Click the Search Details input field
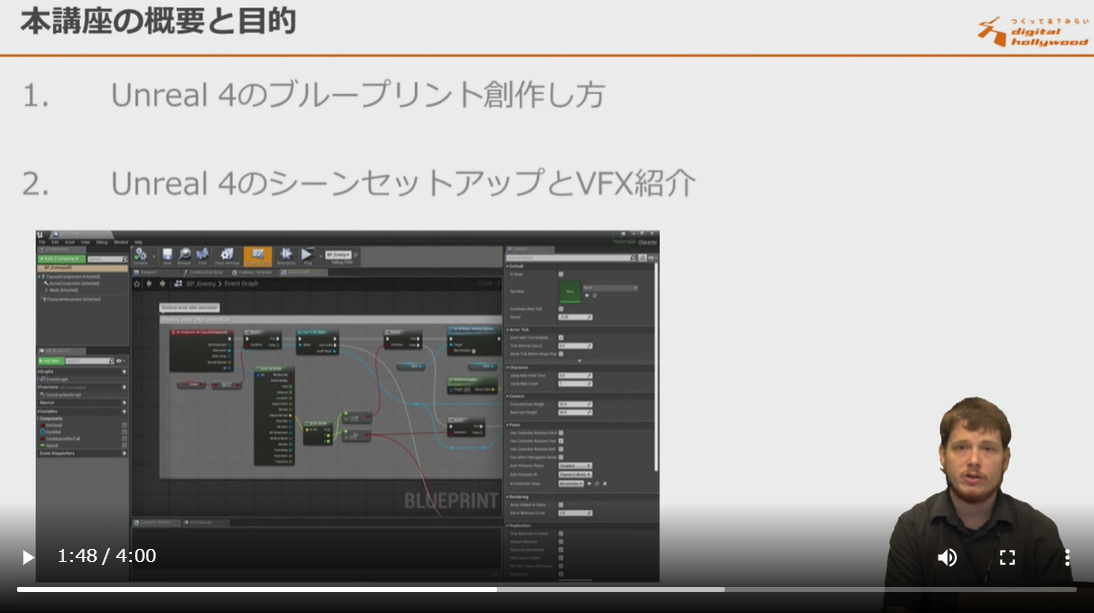Viewport: 1094px width, 613px height. 571,258
